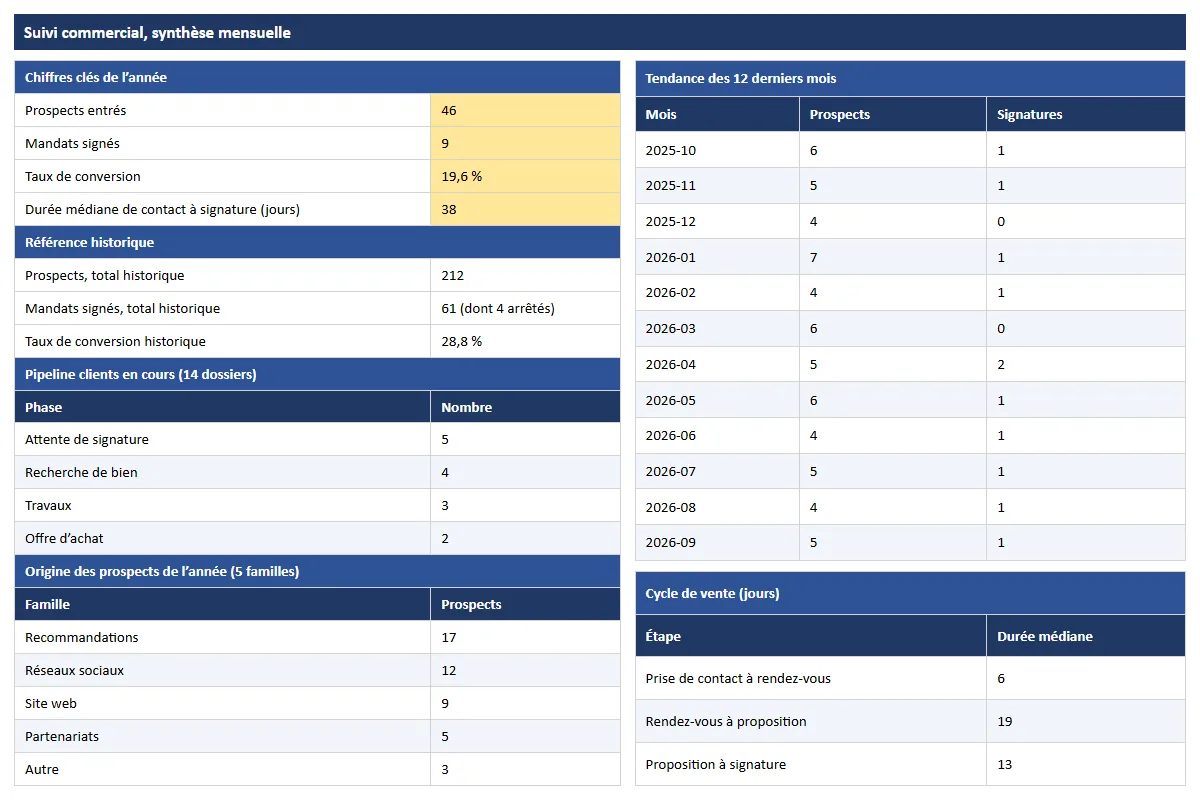The height and width of the screenshot is (800, 1200).
Task: Select the "Étape" column header
Action: pyautogui.click(x=811, y=636)
